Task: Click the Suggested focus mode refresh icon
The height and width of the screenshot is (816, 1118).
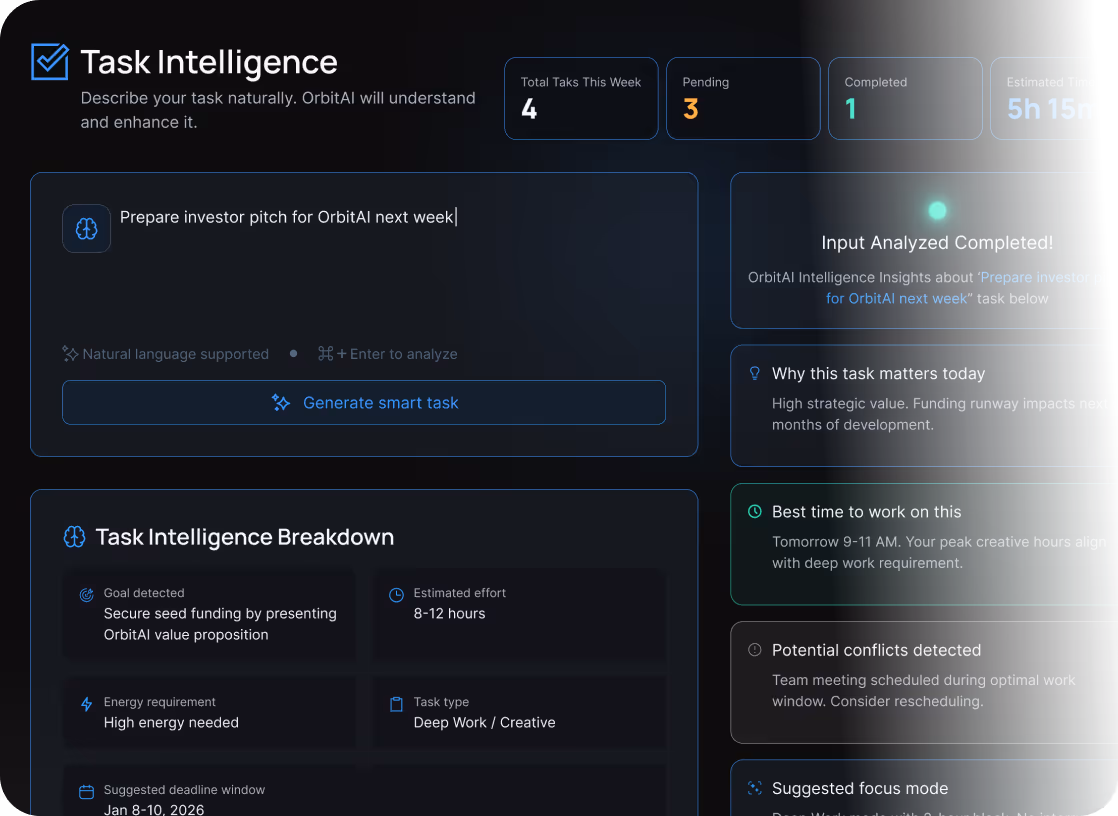Action: coord(755,788)
